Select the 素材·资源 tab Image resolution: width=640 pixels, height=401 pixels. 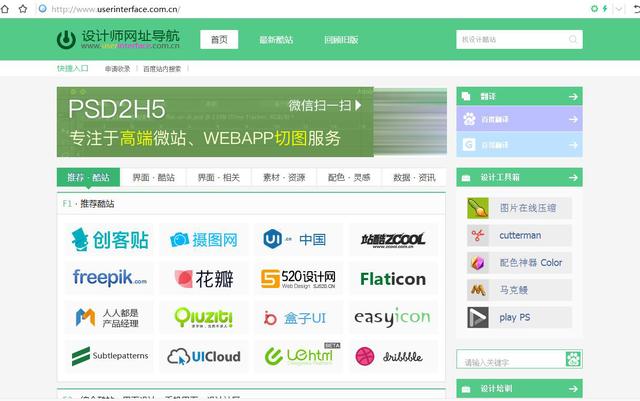284,177
